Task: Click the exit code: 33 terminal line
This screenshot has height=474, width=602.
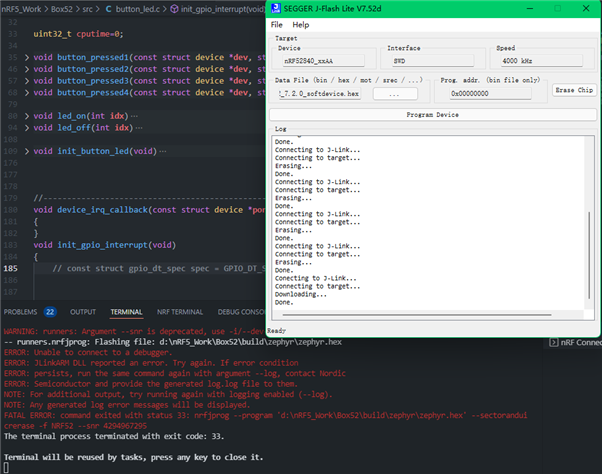Action: (114, 436)
